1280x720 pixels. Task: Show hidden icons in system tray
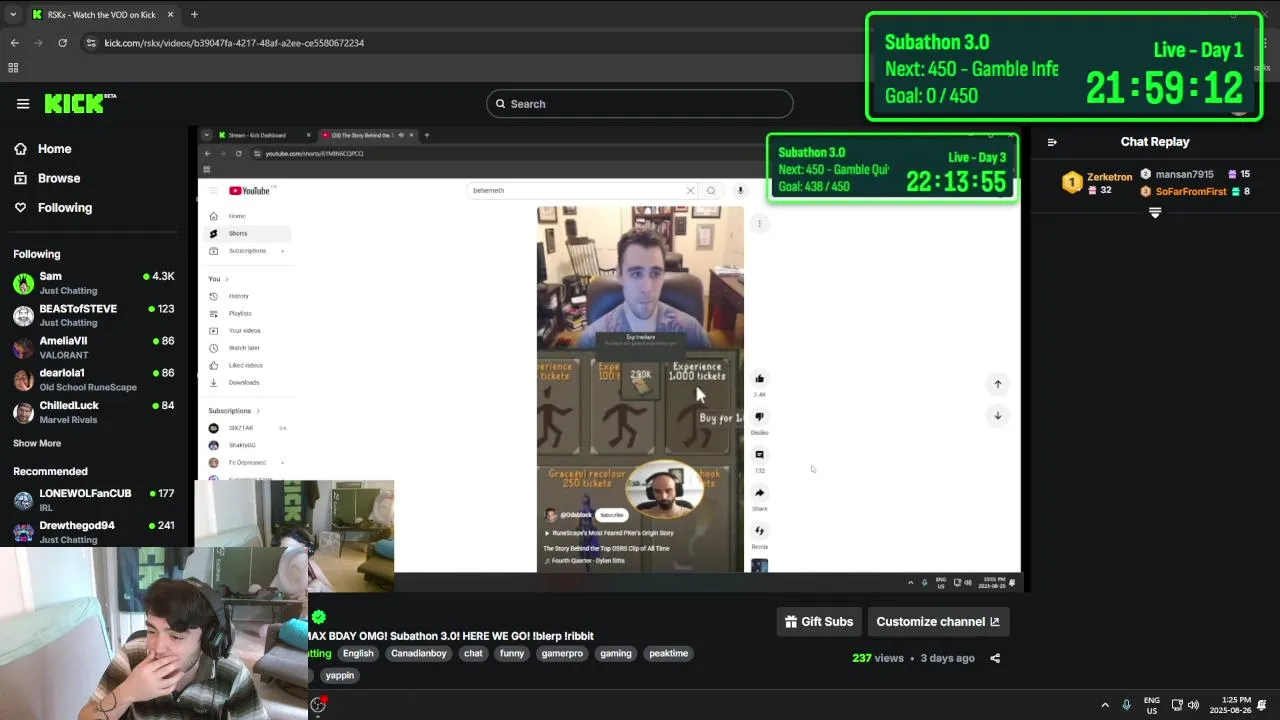[x=1105, y=705]
